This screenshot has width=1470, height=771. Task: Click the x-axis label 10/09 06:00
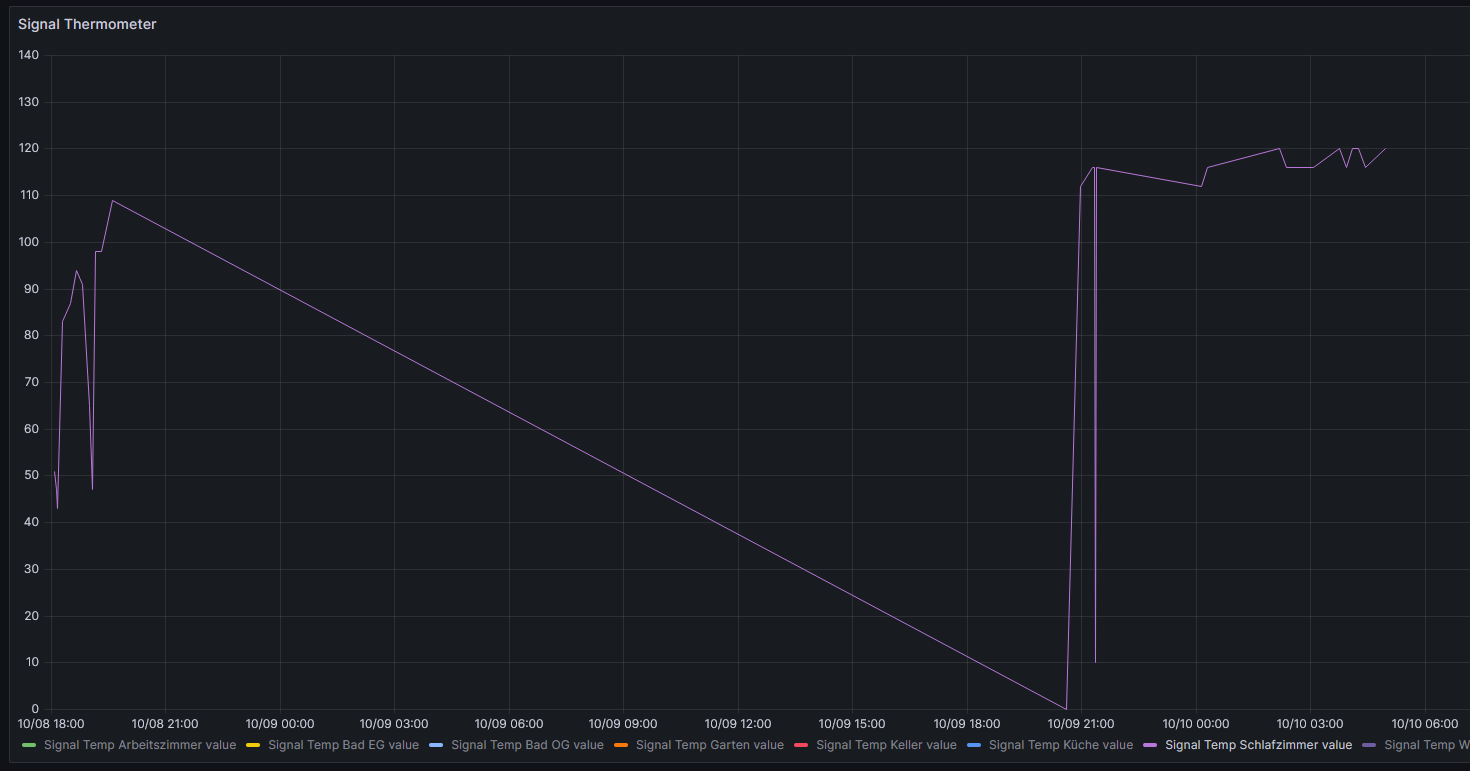coord(509,723)
